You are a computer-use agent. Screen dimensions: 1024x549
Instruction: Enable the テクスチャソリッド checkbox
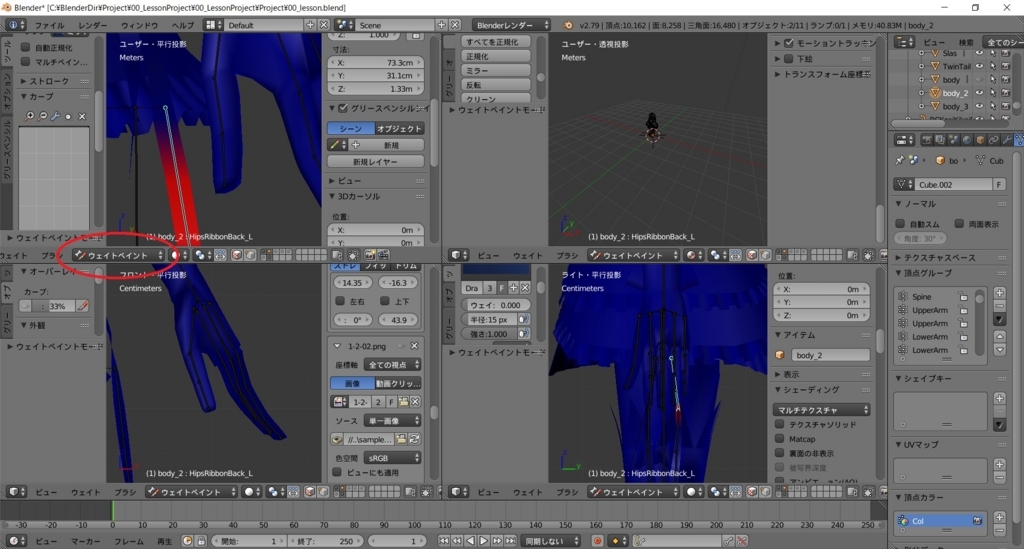[780, 424]
